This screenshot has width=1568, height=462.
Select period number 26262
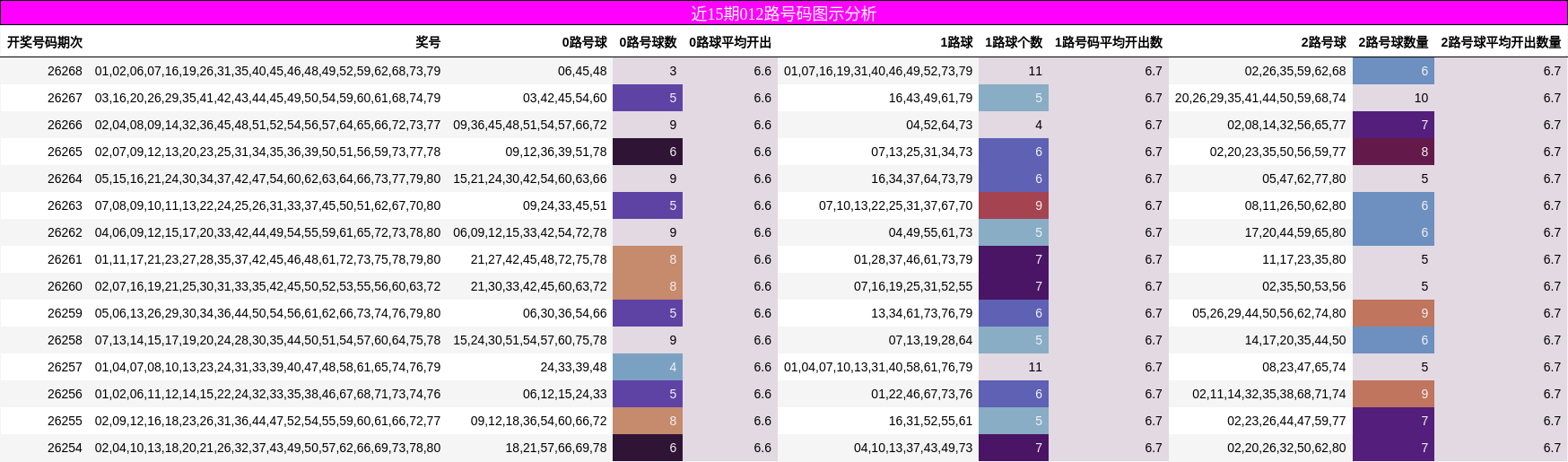pos(65,232)
